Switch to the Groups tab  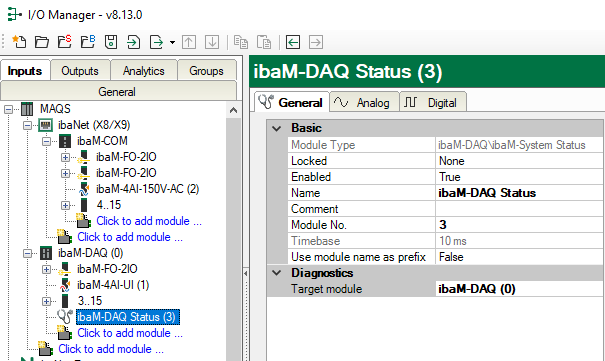click(206, 71)
